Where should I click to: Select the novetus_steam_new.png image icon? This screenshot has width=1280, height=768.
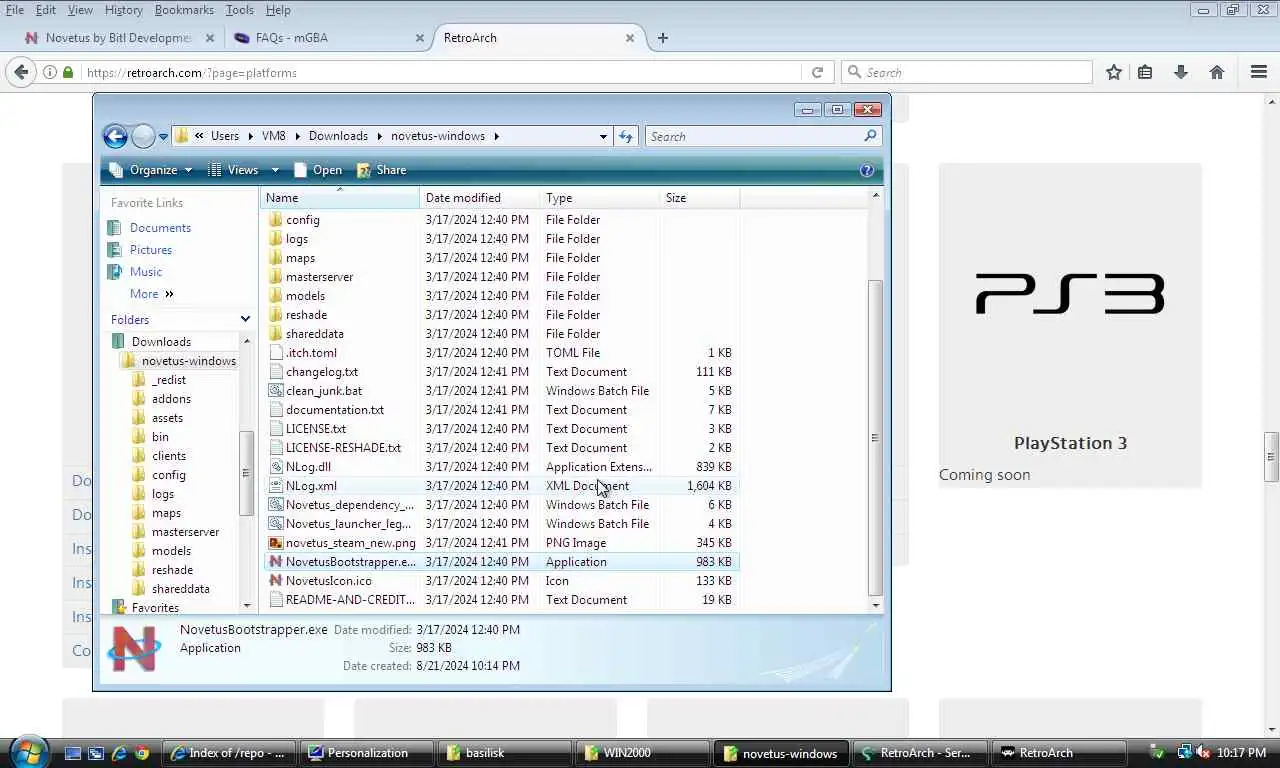tap(277, 543)
